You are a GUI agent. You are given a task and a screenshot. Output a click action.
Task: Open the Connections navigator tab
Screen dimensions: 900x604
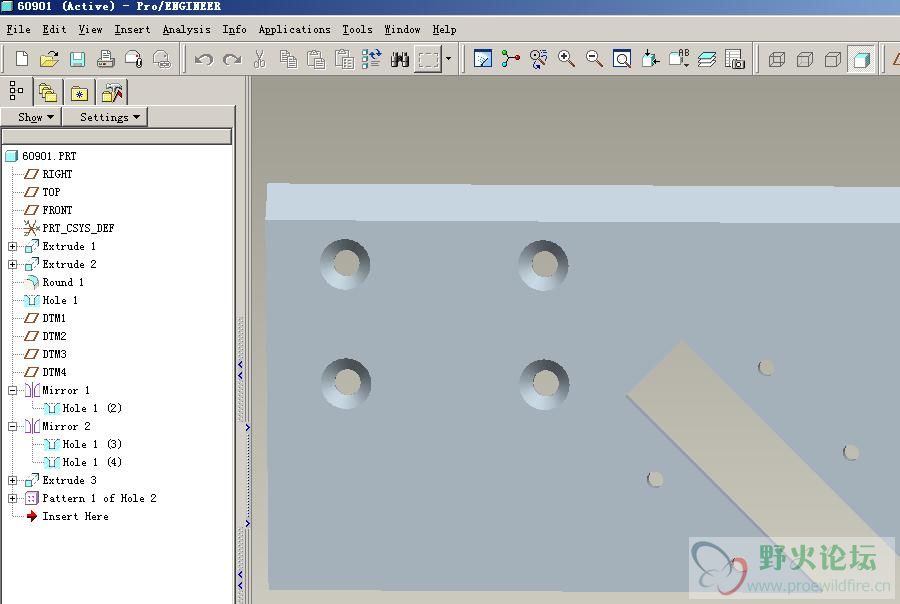pos(112,92)
